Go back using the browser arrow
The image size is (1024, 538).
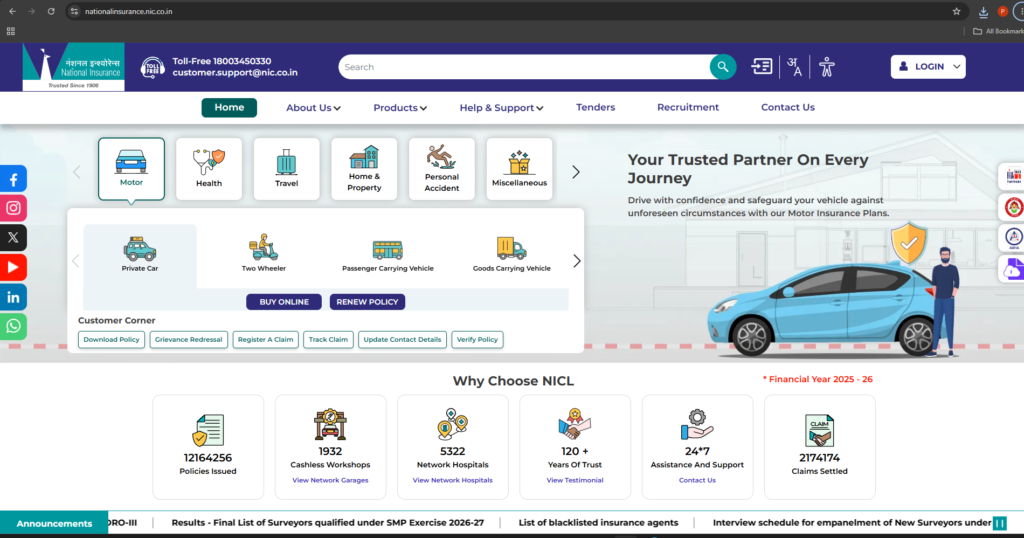click(x=12, y=11)
